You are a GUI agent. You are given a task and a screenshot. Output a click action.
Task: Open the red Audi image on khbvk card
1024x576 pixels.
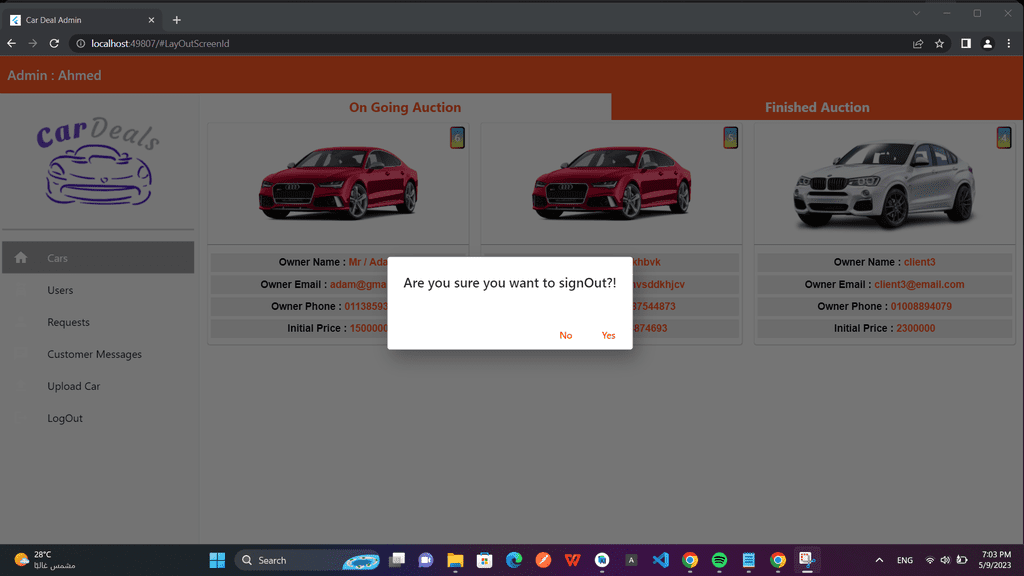pos(611,182)
